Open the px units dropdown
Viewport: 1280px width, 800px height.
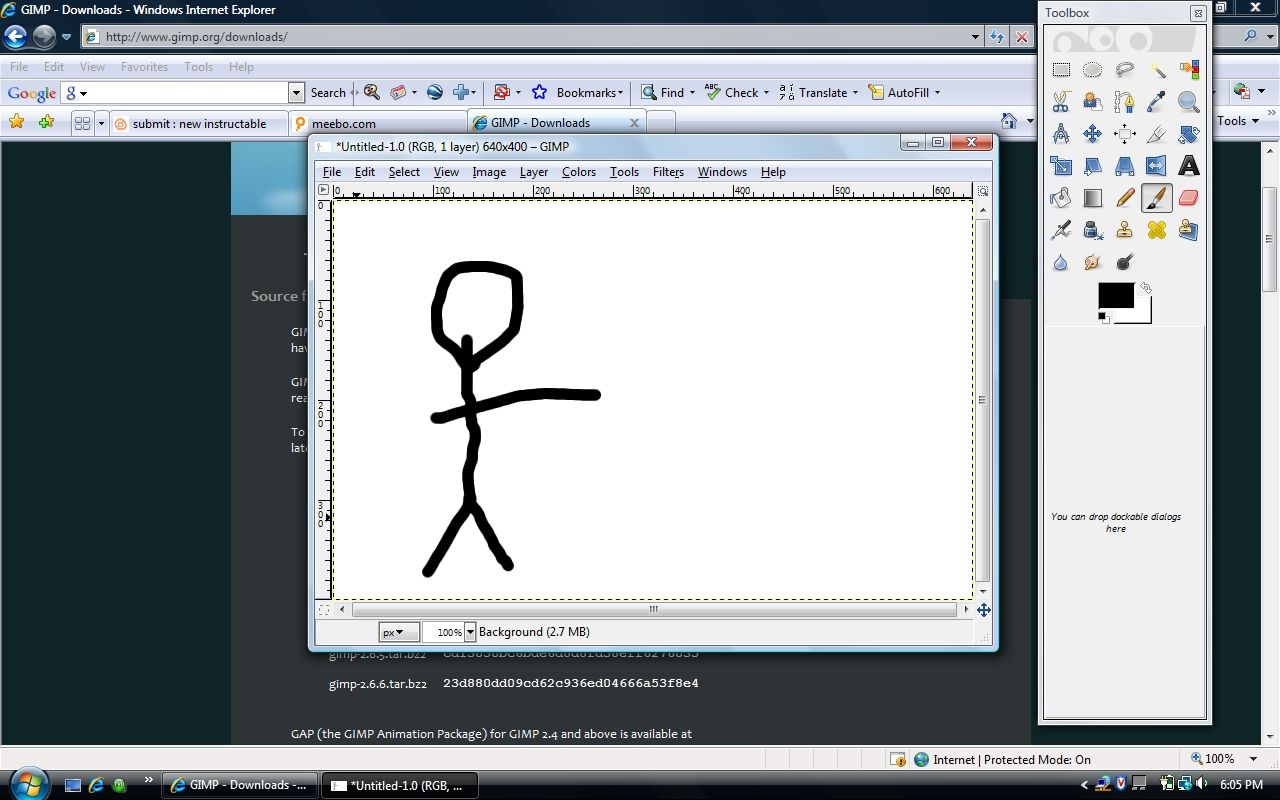point(397,631)
